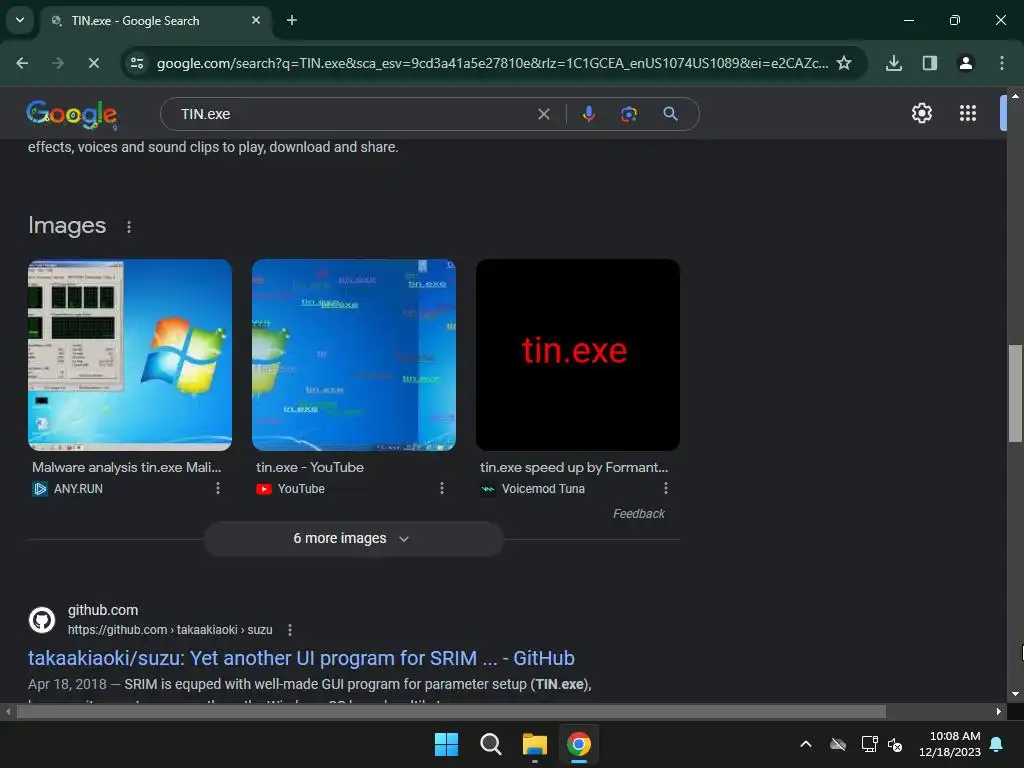Image resolution: width=1024 pixels, height=768 pixels.
Task: Open network status in system tray
Action: (869, 744)
